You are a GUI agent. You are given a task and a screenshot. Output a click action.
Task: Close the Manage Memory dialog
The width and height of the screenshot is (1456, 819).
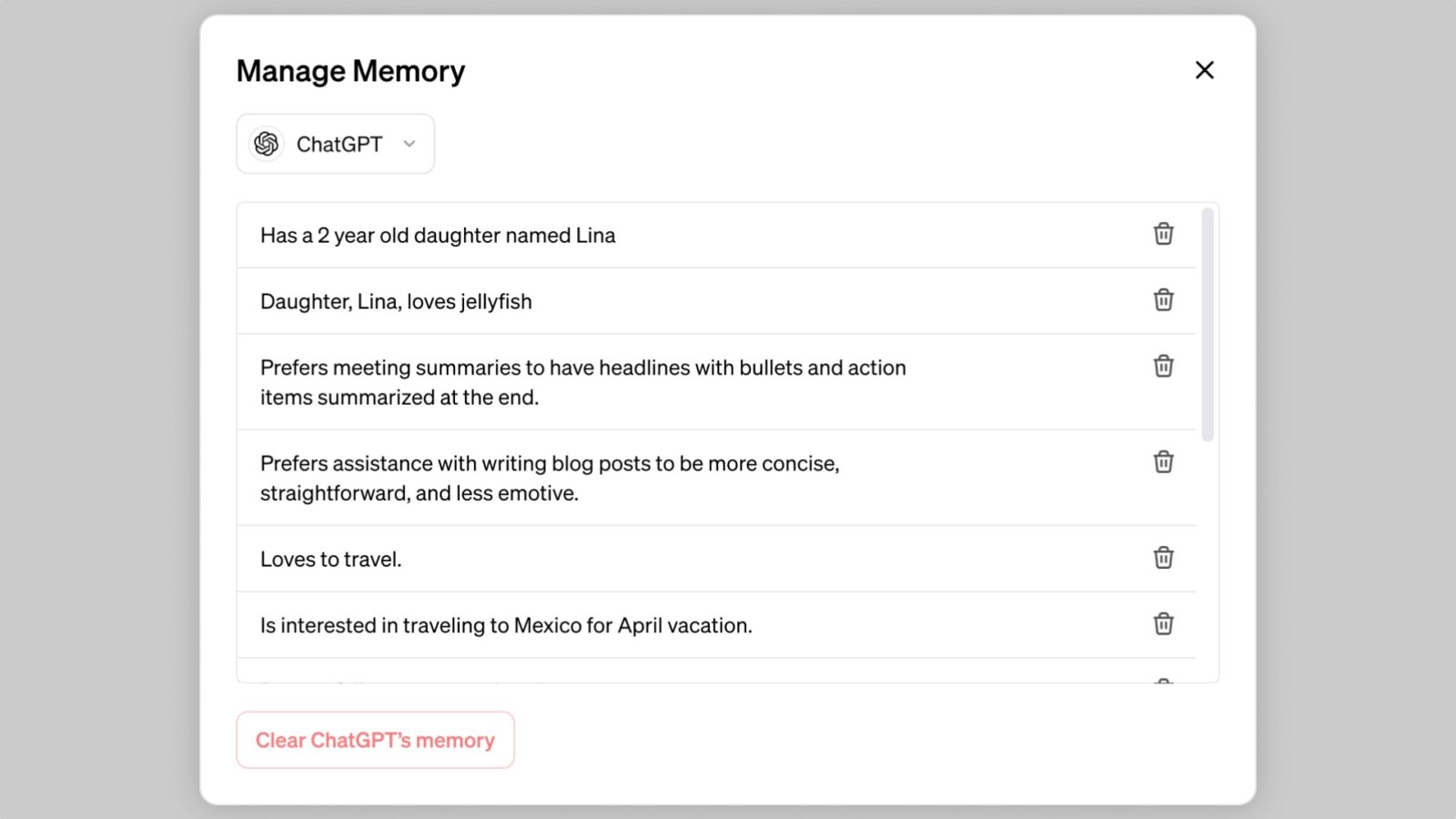coord(1204,70)
